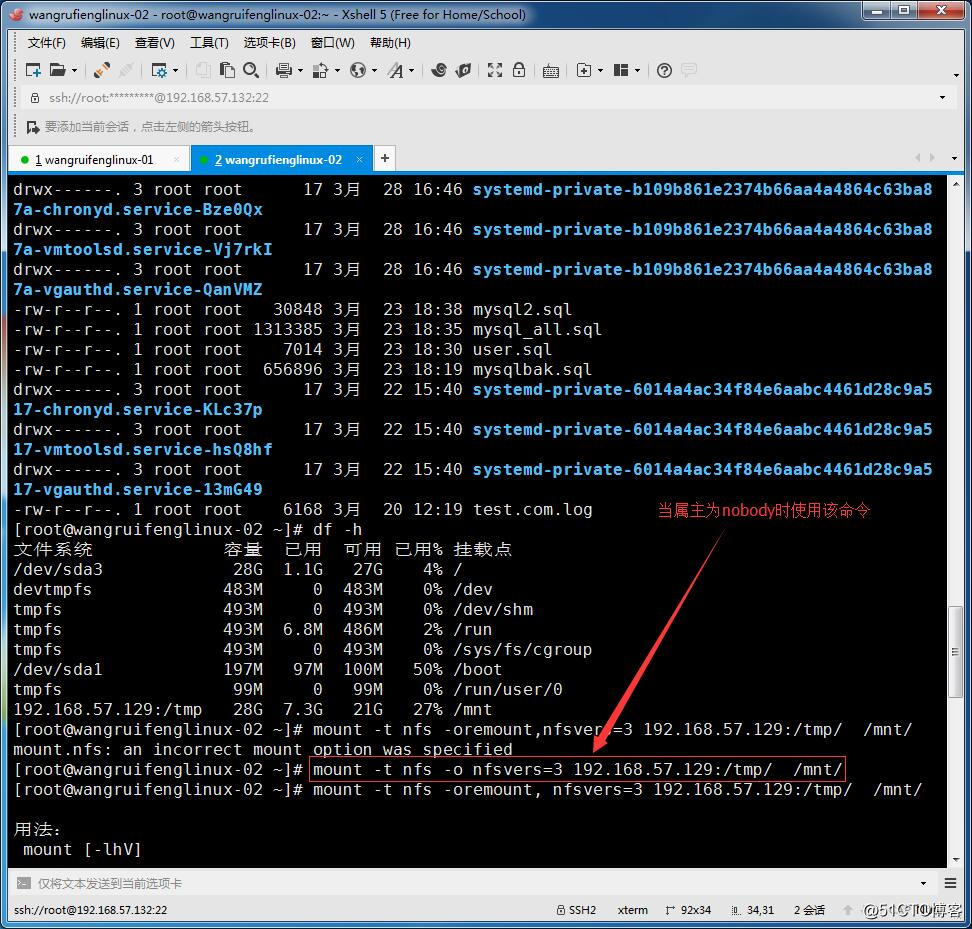Screen dimensions: 972x929
Task: Expand the file transfer dropdown arrow
Action: [337, 71]
